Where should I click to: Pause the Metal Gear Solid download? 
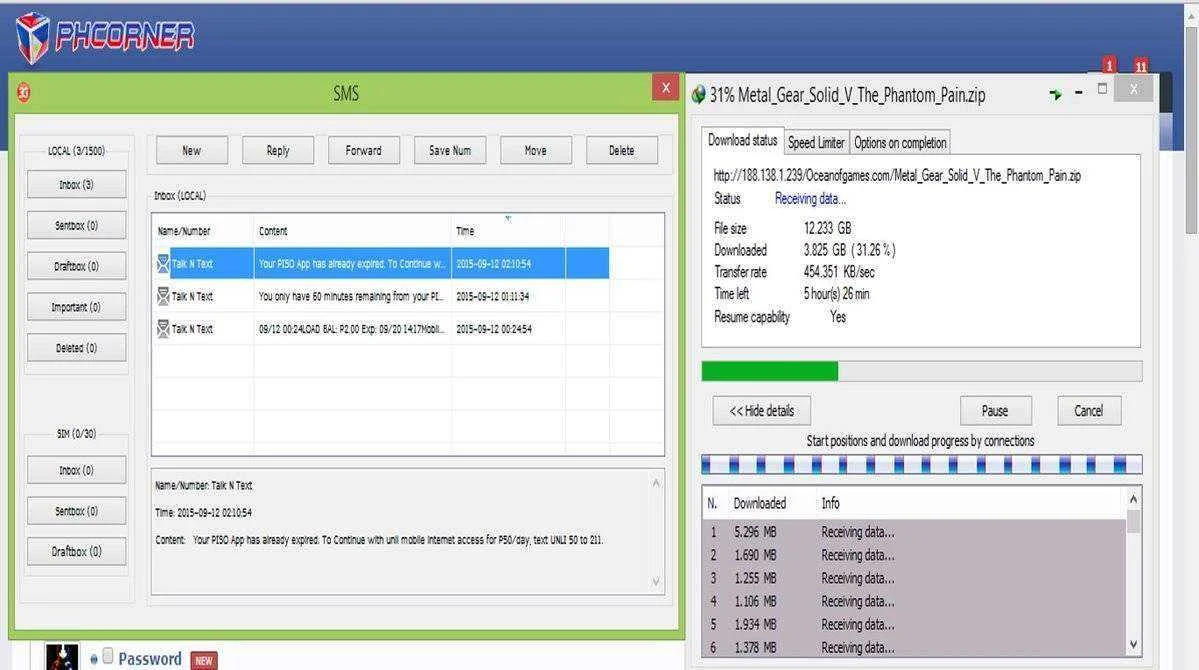[x=996, y=411]
